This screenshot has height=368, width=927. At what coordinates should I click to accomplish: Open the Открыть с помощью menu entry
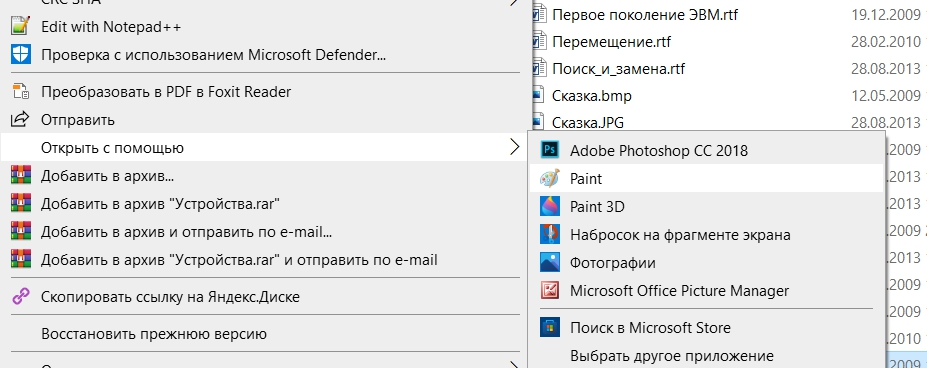263,147
